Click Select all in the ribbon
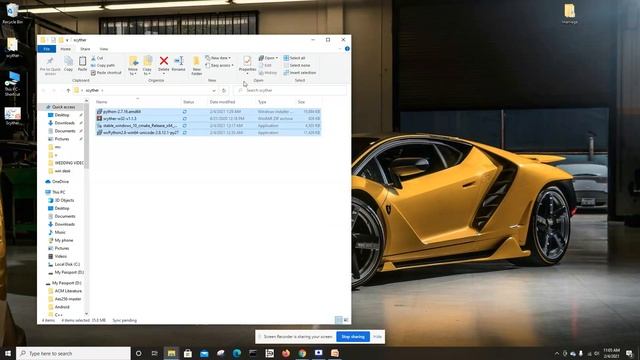The height and width of the screenshot is (360, 640). pyautogui.click(x=294, y=58)
